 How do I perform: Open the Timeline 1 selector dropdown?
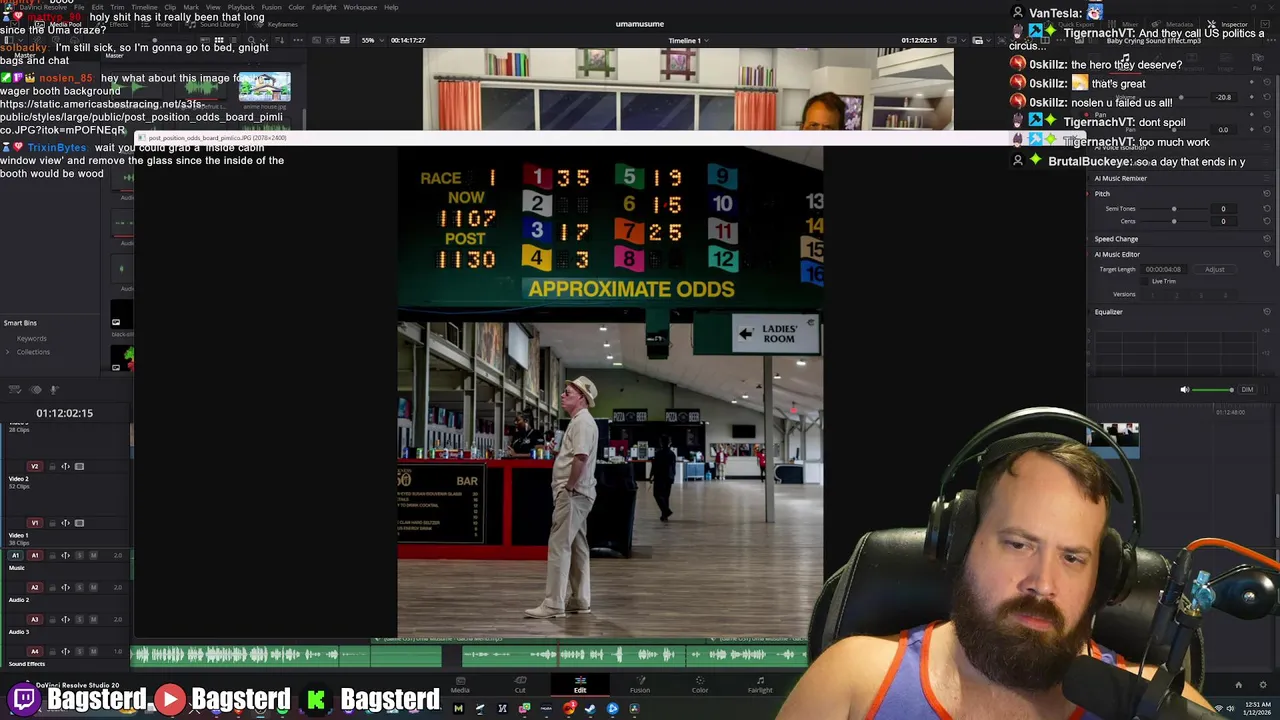click(x=689, y=40)
